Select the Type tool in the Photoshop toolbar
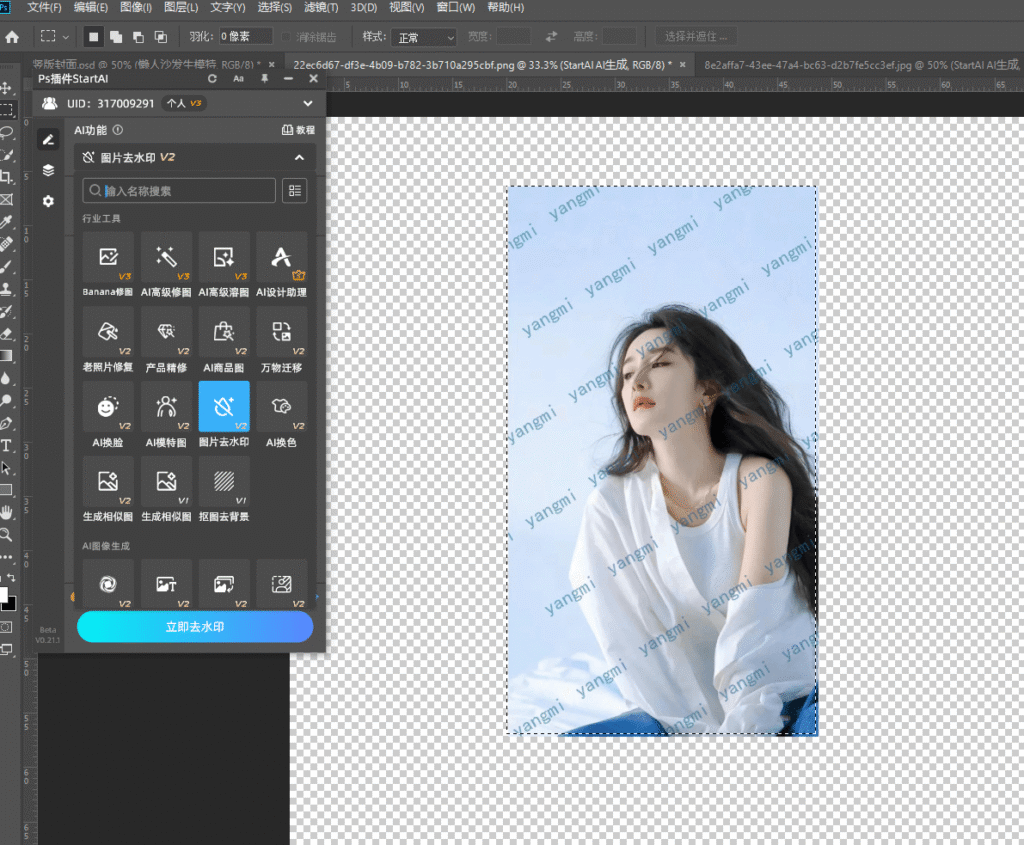1024x845 pixels. (x=7, y=445)
